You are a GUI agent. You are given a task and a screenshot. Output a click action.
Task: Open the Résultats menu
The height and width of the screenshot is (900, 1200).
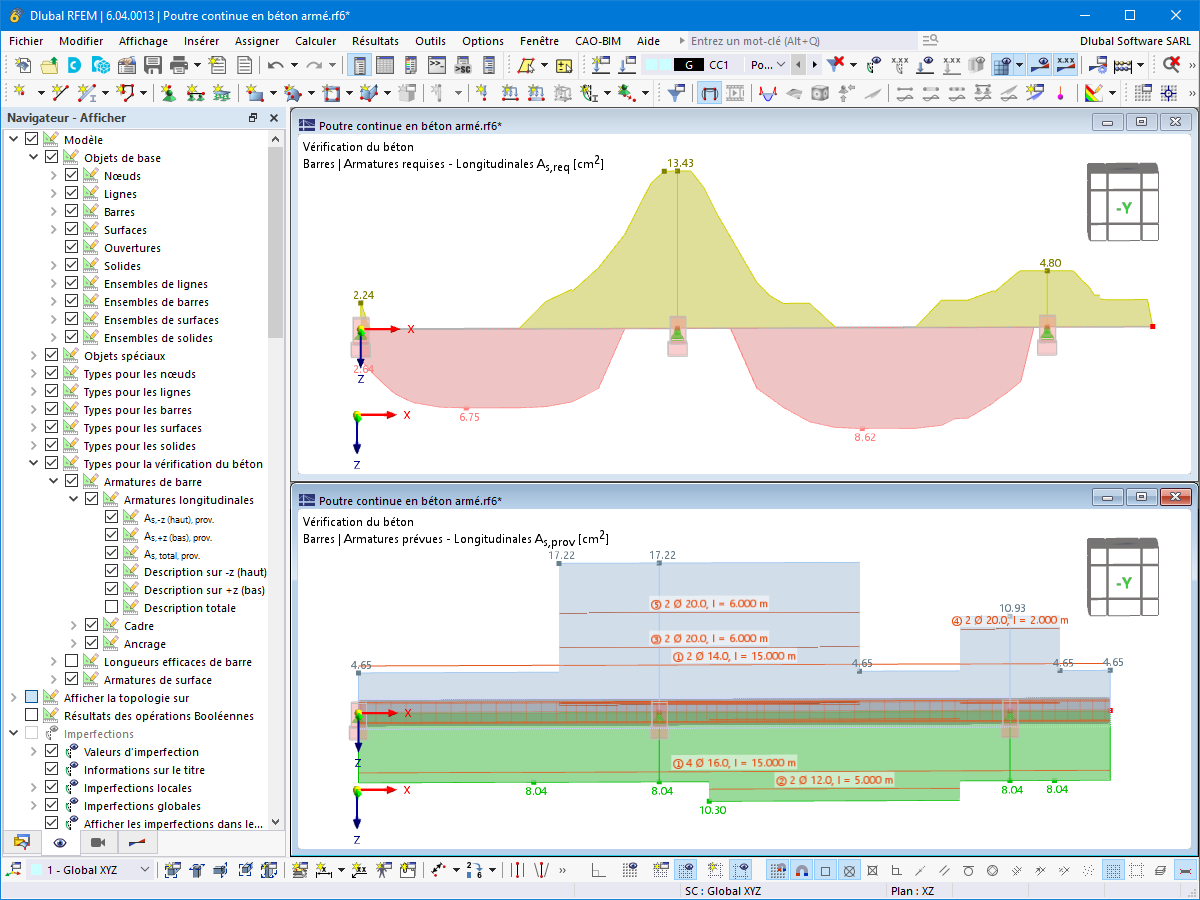(375, 41)
